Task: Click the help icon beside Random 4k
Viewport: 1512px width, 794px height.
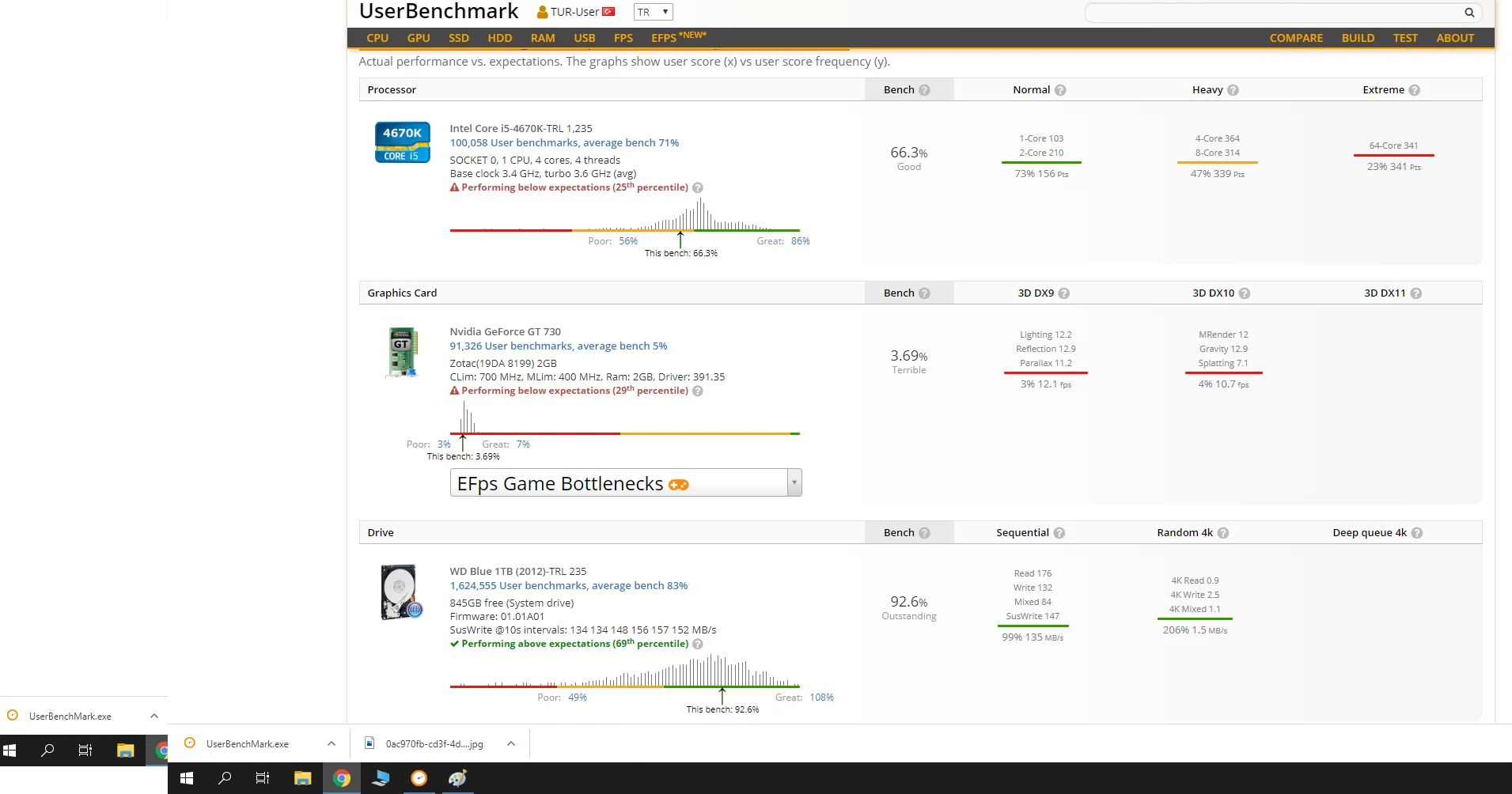Action: pyautogui.click(x=1223, y=533)
